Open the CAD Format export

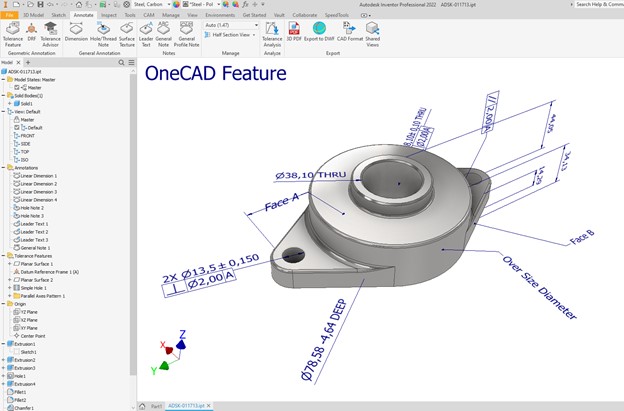(x=350, y=32)
